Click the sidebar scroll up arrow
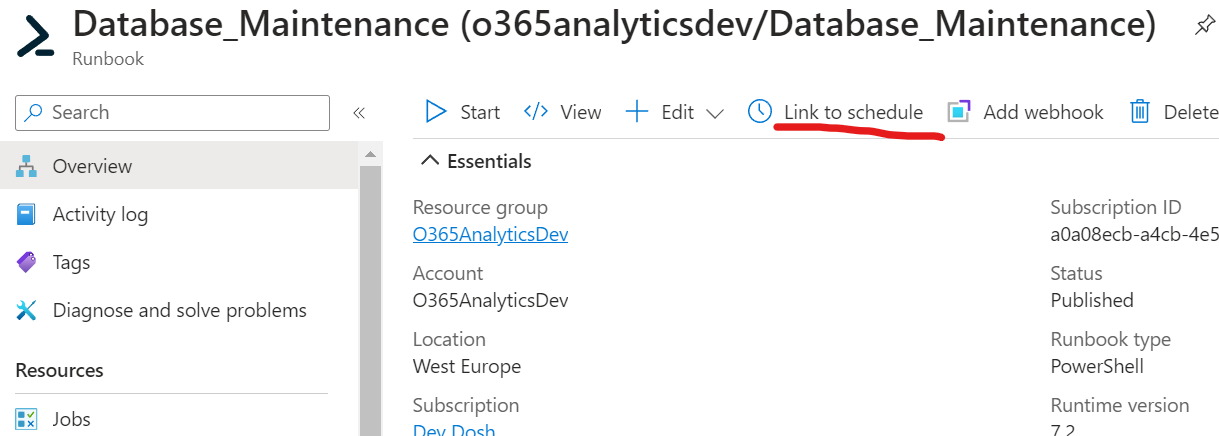This screenshot has width=1219, height=436. pos(369,154)
